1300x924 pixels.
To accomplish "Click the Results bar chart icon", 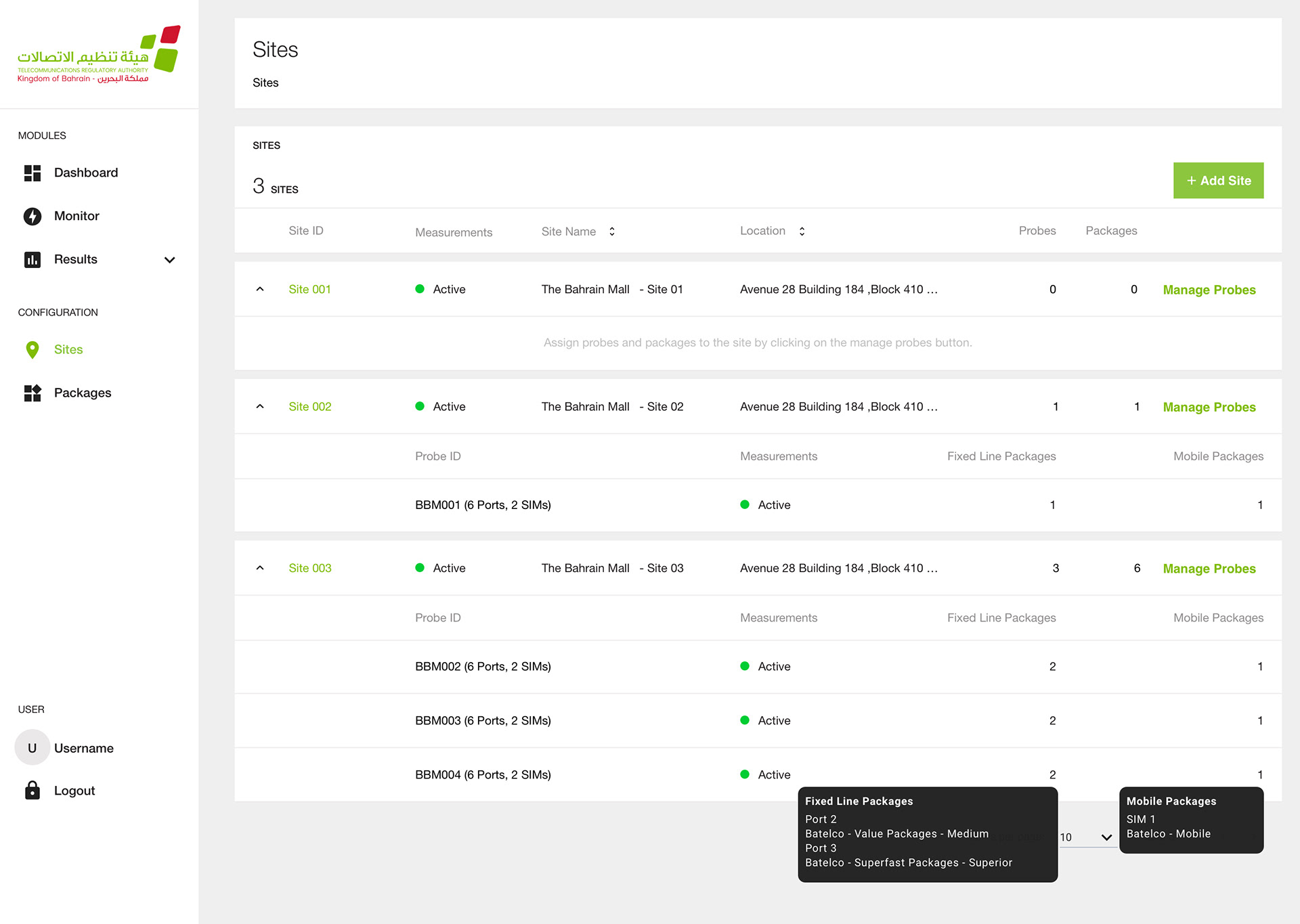I will tap(32, 260).
